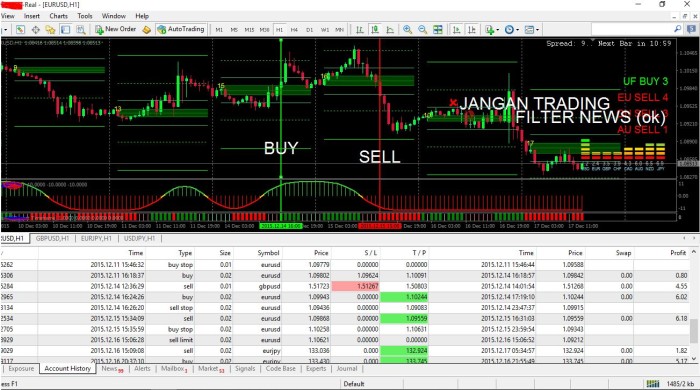Click the New Order button
The image size is (700, 390).
point(115,29)
